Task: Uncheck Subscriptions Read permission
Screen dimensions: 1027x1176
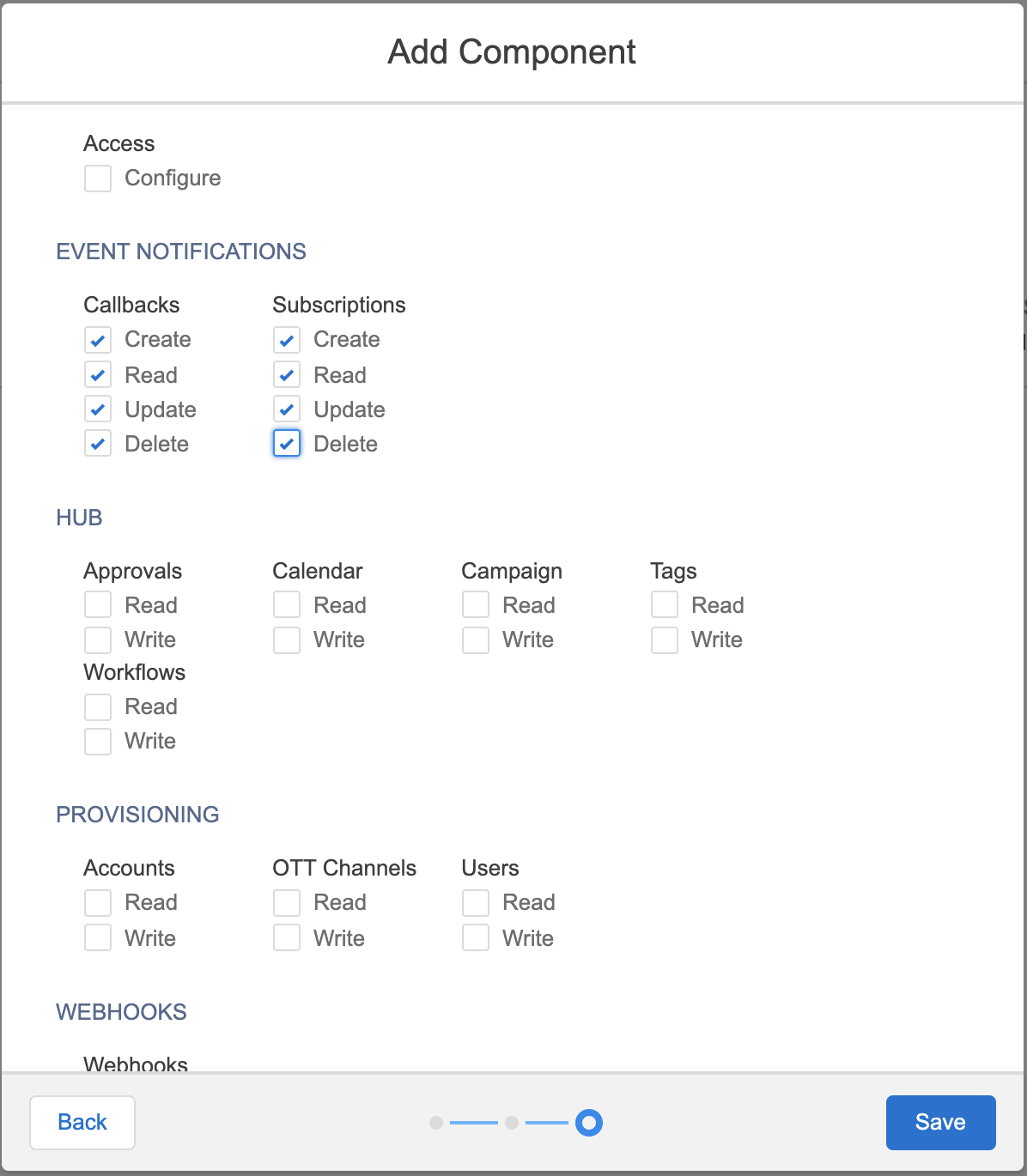Action: [287, 375]
